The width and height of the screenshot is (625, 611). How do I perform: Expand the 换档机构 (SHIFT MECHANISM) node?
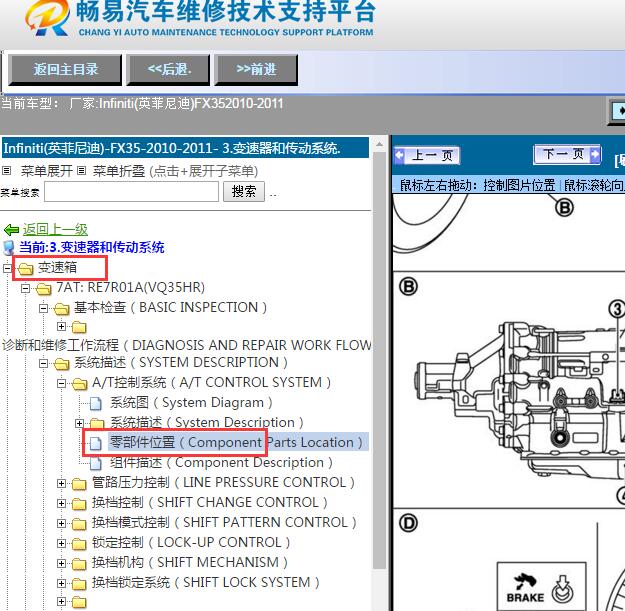(61, 563)
